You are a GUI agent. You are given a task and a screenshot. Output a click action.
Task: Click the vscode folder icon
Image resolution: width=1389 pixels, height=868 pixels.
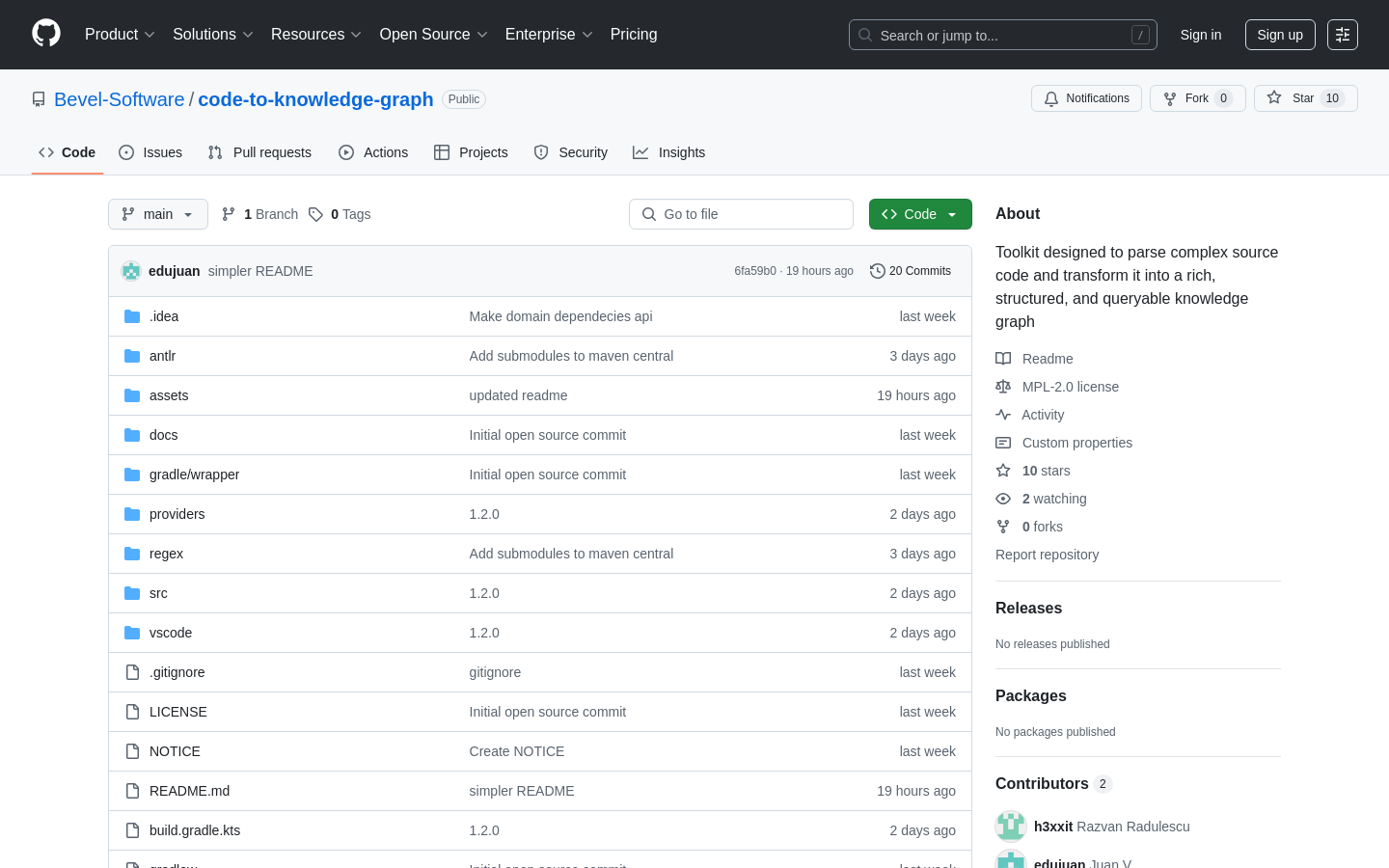tap(132, 633)
